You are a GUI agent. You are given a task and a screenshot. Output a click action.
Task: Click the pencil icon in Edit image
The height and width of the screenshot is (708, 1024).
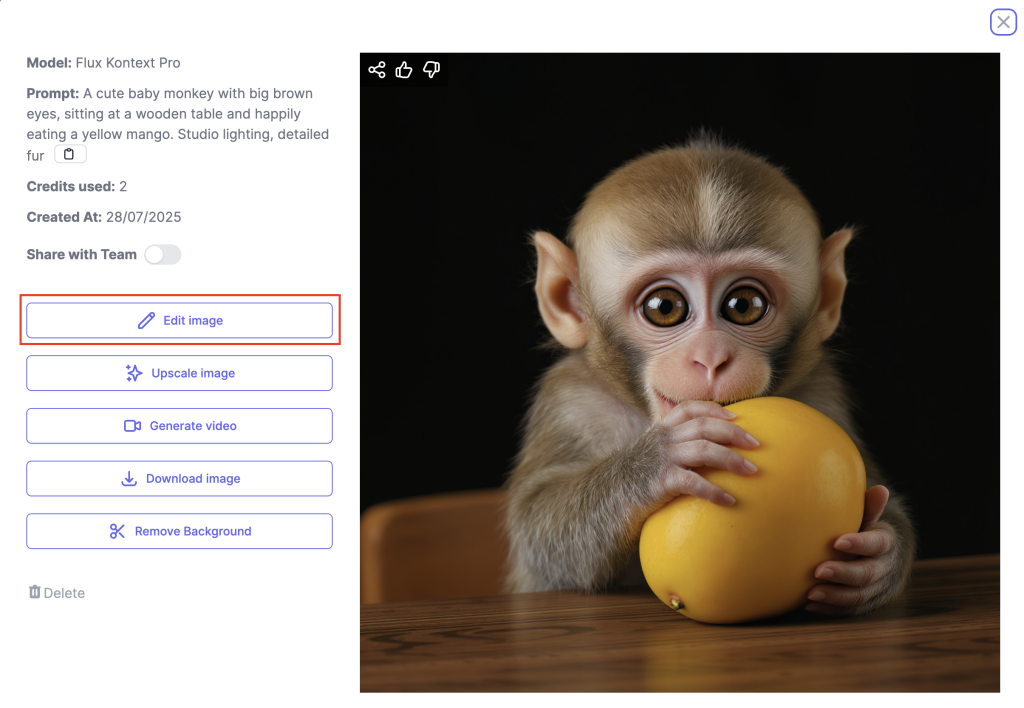146,321
